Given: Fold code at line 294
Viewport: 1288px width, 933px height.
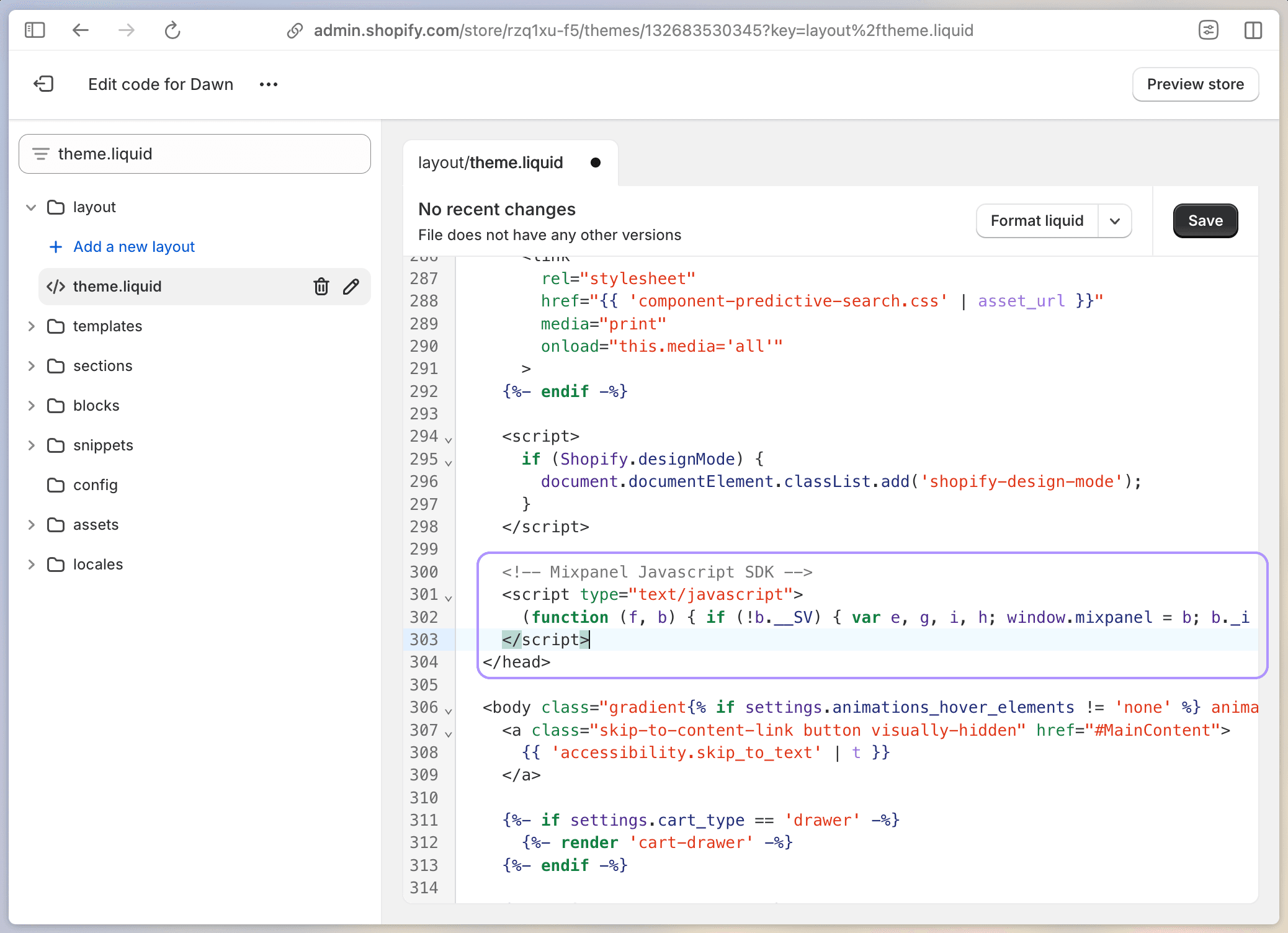Looking at the screenshot, I should (x=449, y=439).
